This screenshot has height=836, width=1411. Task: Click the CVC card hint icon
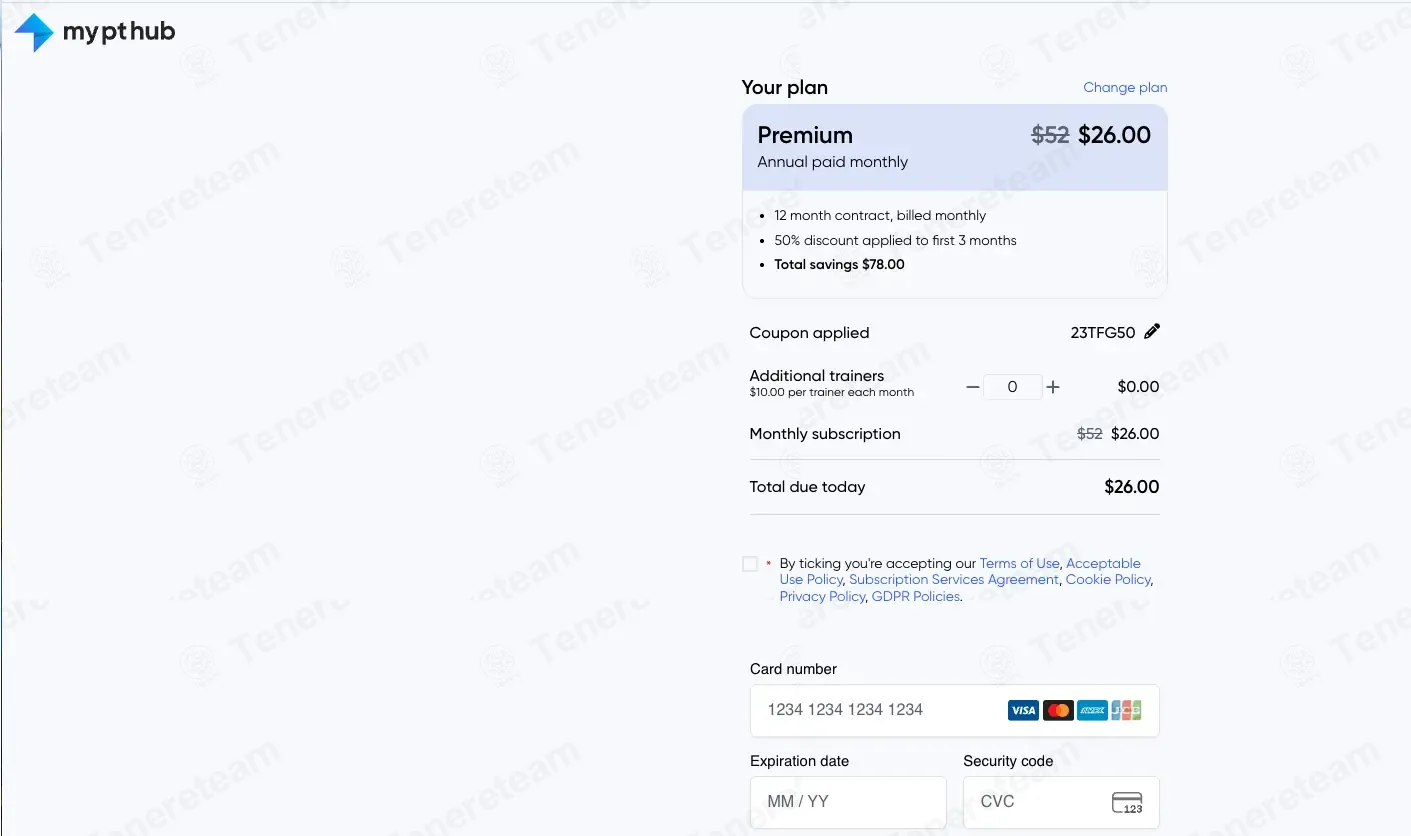[1127, 802]
